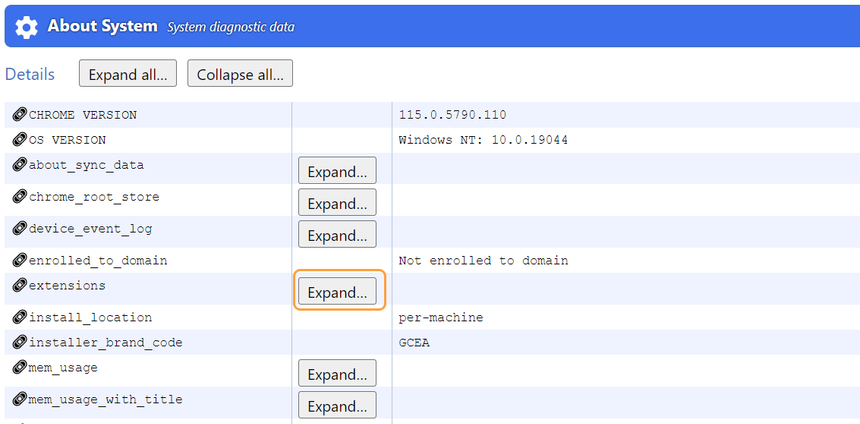
Task: Select the Not enrolled to domain value
Action: coord(483,261)
